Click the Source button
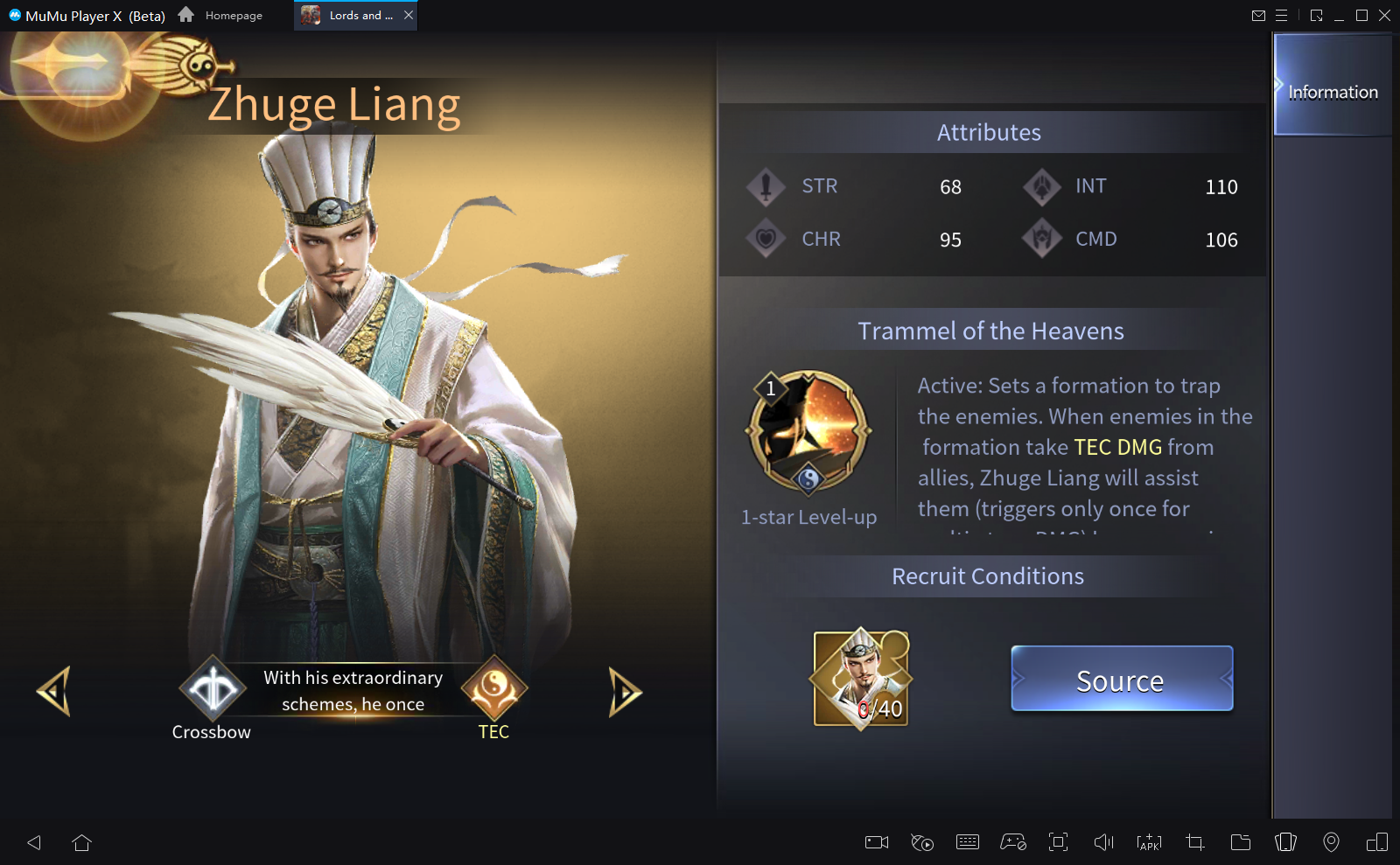 tap(1122, 679)
